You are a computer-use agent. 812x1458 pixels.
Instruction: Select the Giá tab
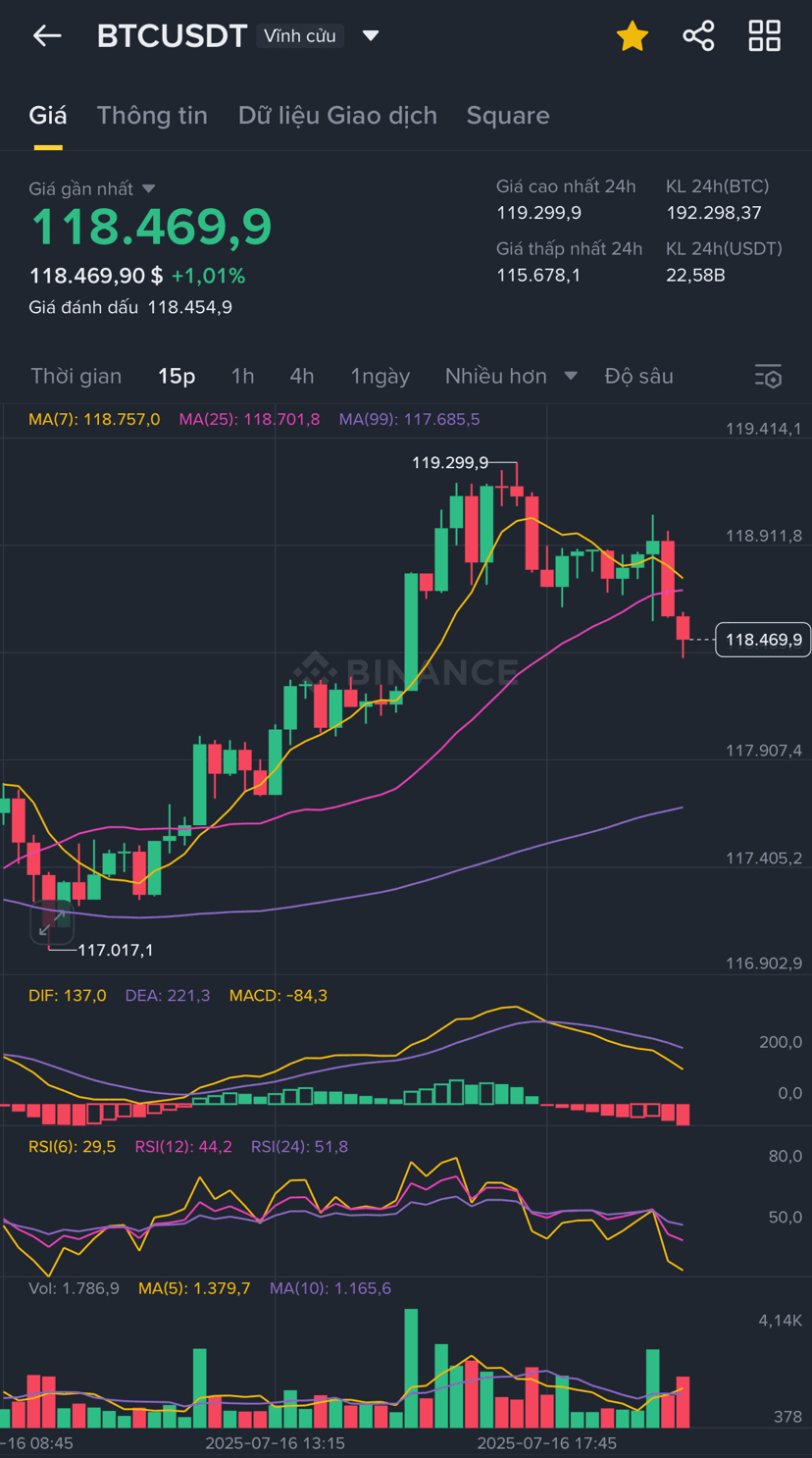[x=48, y=116]
